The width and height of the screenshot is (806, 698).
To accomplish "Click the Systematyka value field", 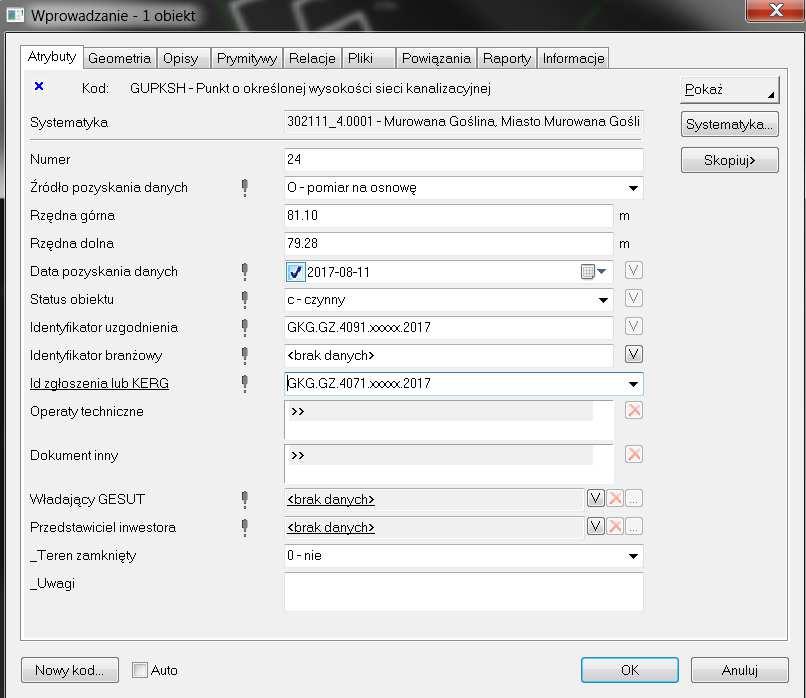I will point(463,122).
